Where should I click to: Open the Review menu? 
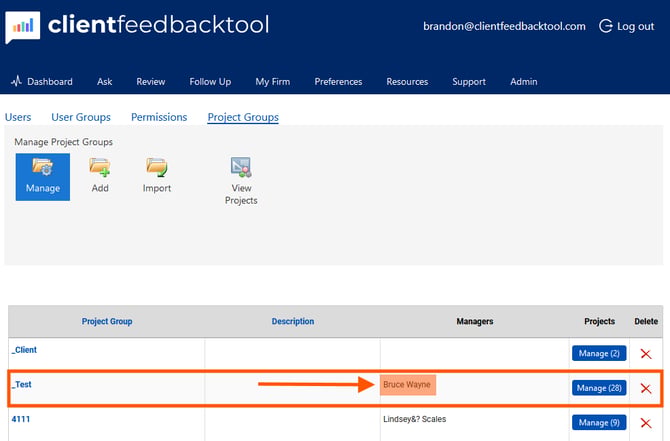coord(151,82)
